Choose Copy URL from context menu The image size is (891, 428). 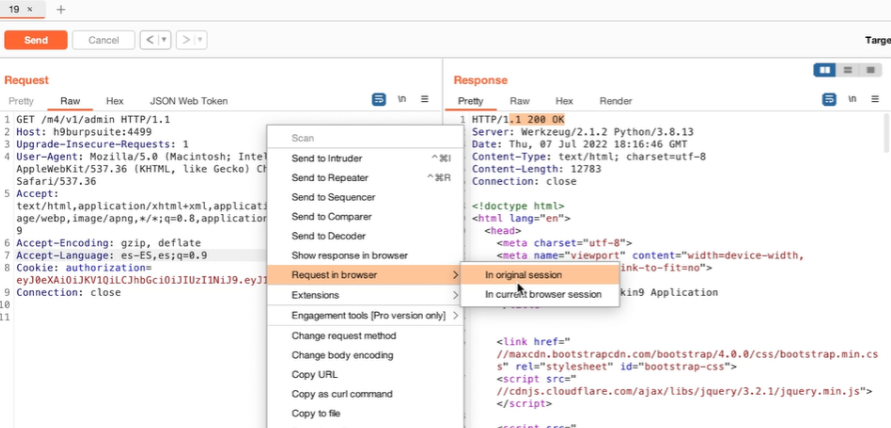point(365,375)
